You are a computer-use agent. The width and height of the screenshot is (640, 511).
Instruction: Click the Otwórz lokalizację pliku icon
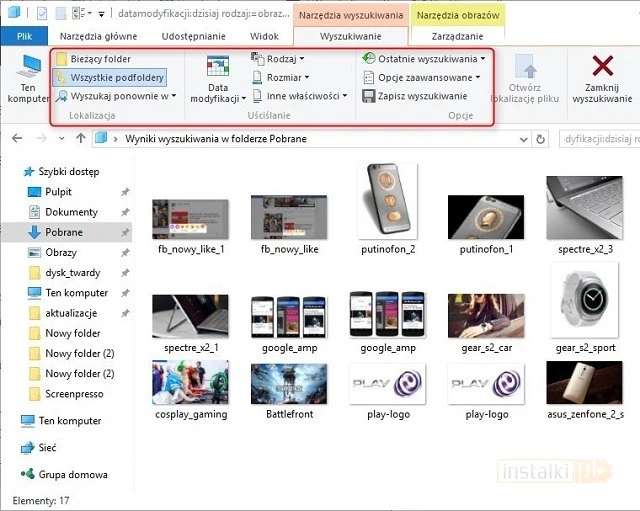point(525,68)
